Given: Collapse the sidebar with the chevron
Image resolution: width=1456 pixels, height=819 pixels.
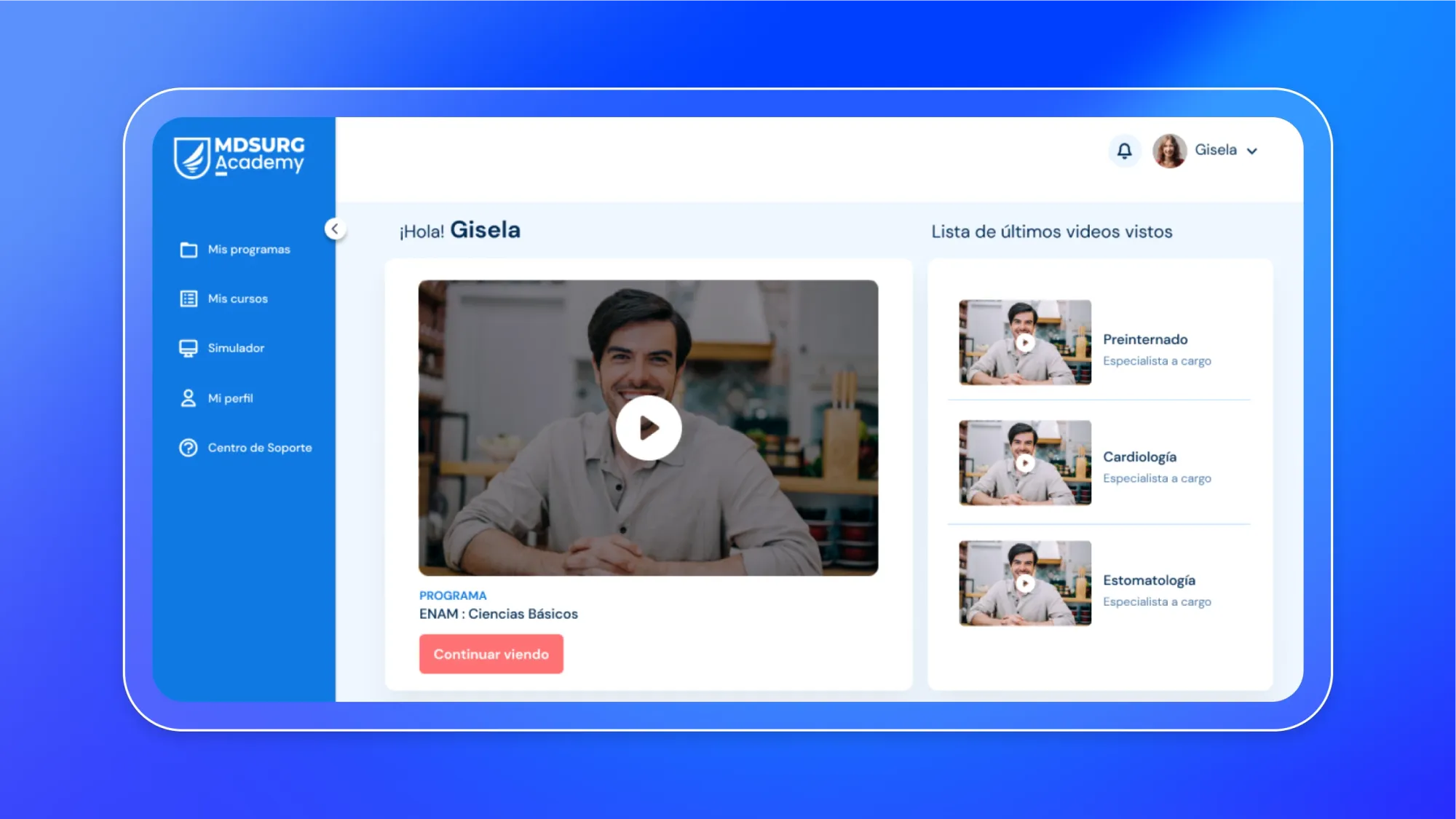Looking at the screenshot, I should click(x=335, y=229).
